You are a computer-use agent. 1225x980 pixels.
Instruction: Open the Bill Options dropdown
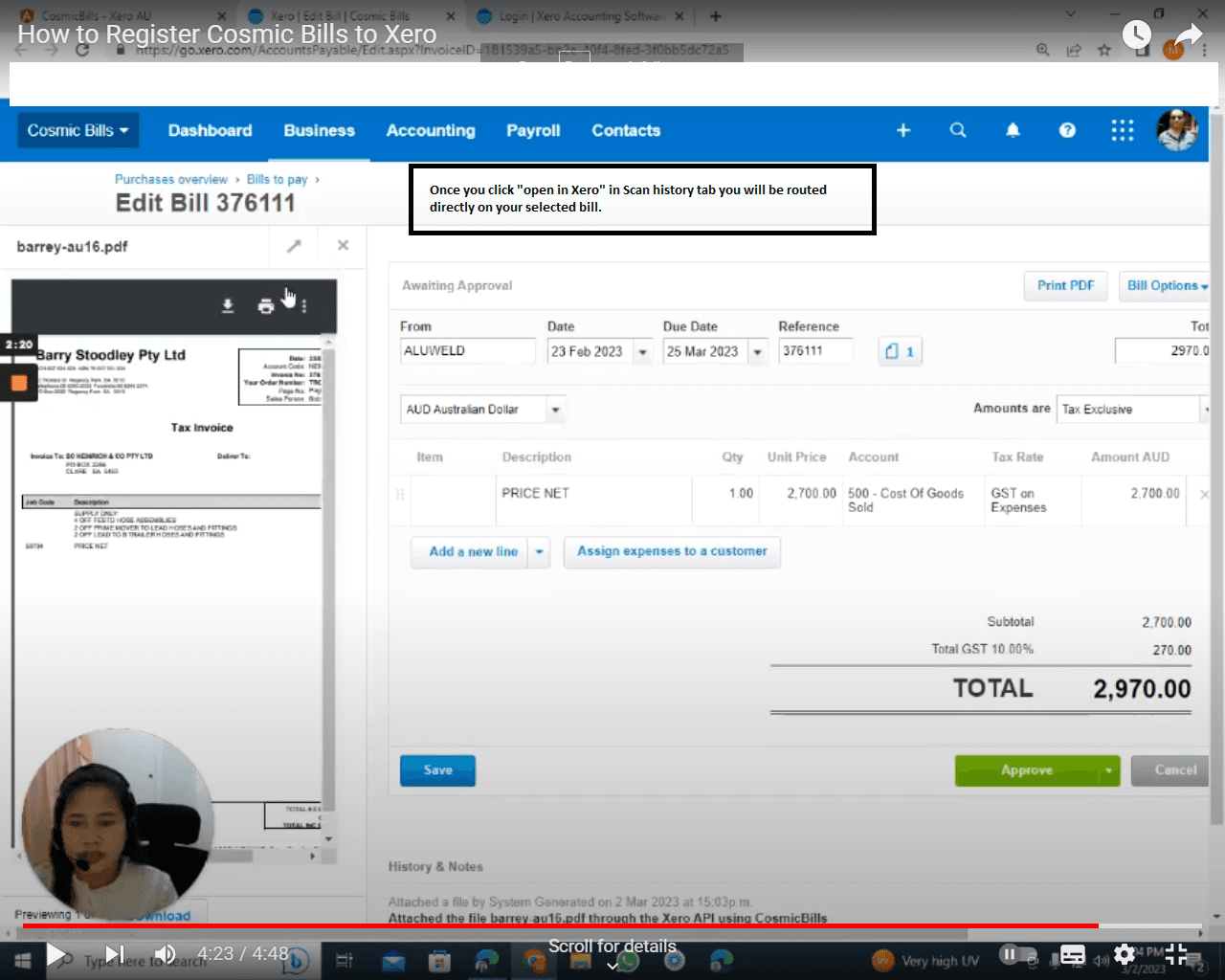(x=1167, y=286)
